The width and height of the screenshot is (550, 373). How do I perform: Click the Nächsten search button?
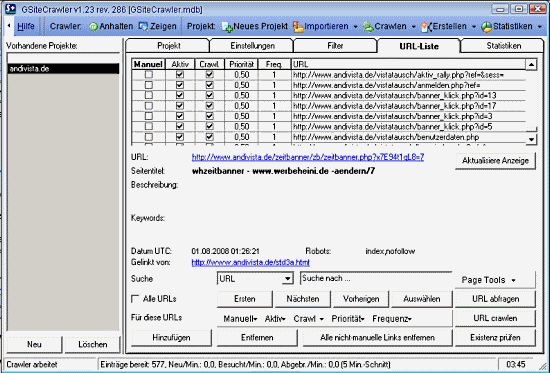click(303, 299)
